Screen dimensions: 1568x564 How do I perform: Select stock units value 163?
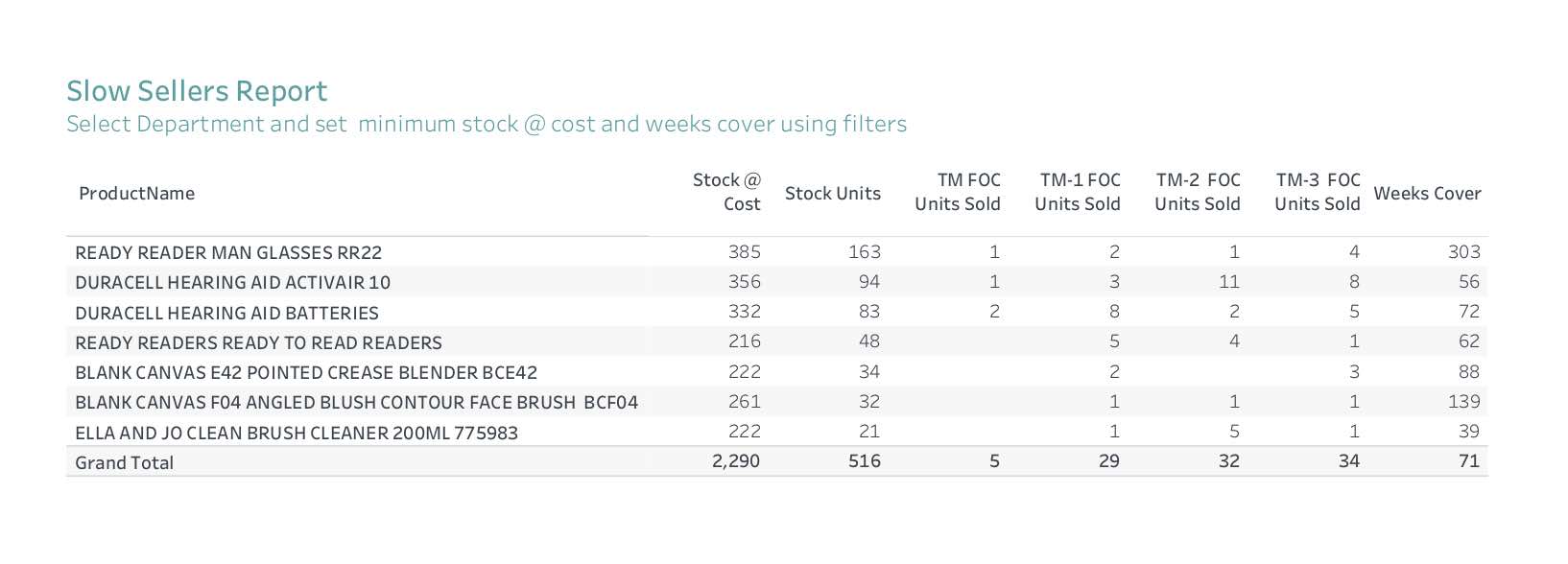tap(865, 252)
